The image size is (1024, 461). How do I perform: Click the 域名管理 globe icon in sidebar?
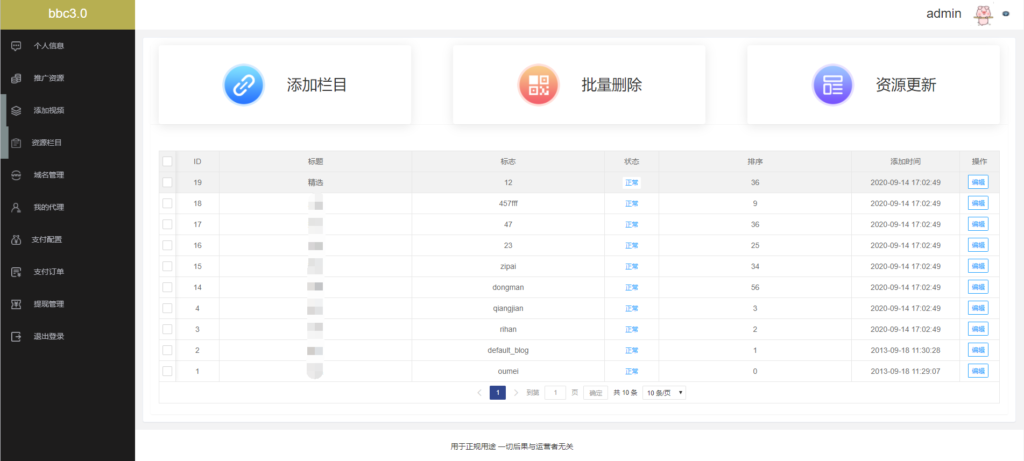pyautogui.click(x=16, y=175)
